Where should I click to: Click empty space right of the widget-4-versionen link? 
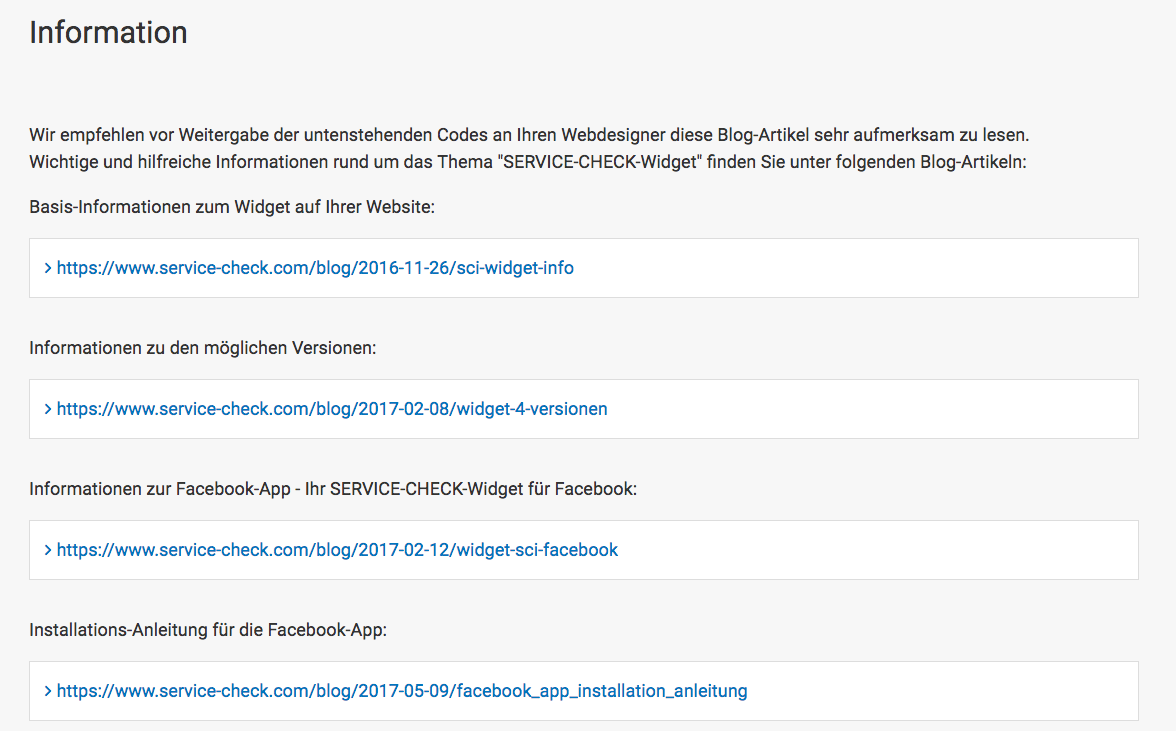870,409
